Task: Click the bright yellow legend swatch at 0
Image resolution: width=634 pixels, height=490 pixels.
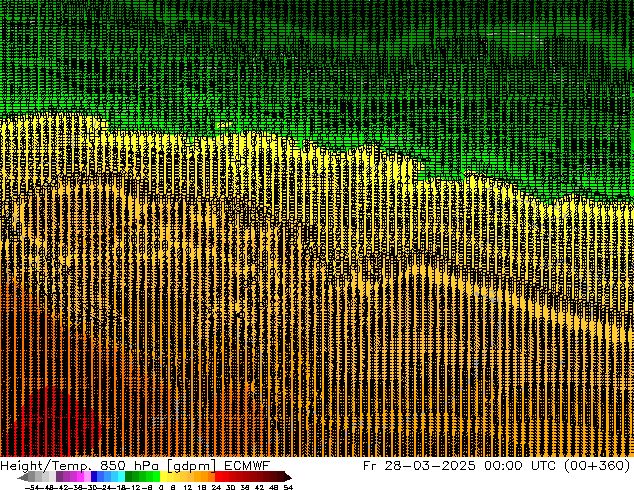Action: click(163, 476)
